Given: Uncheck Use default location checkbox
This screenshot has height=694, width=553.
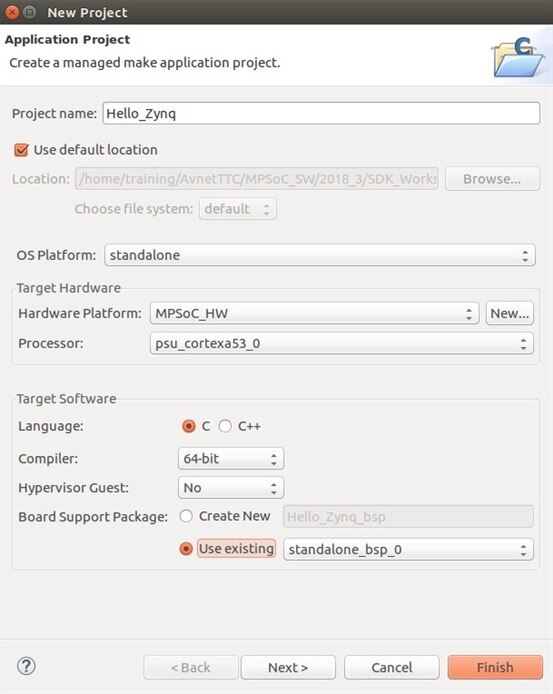Looking at the screenshot, I should click(x=21, y=150).
